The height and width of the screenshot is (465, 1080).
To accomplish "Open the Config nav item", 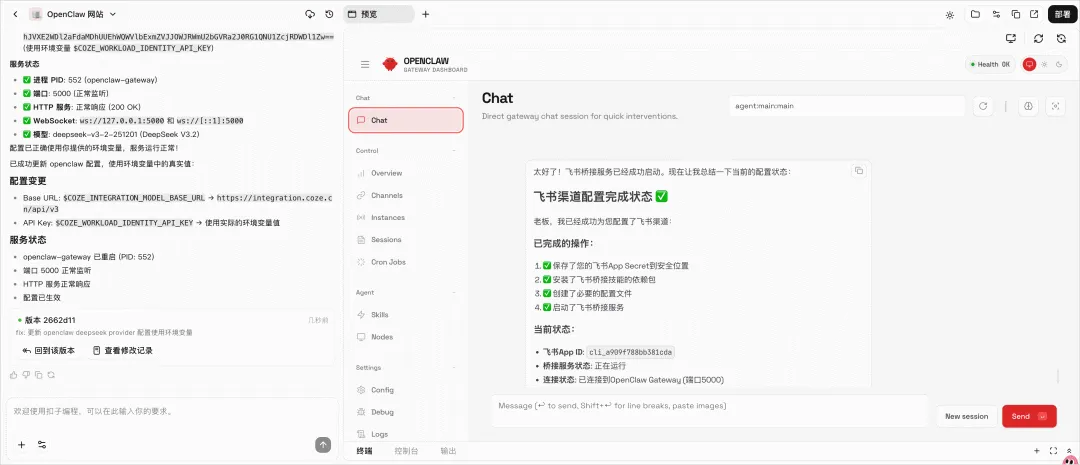I will click(406, 390).
